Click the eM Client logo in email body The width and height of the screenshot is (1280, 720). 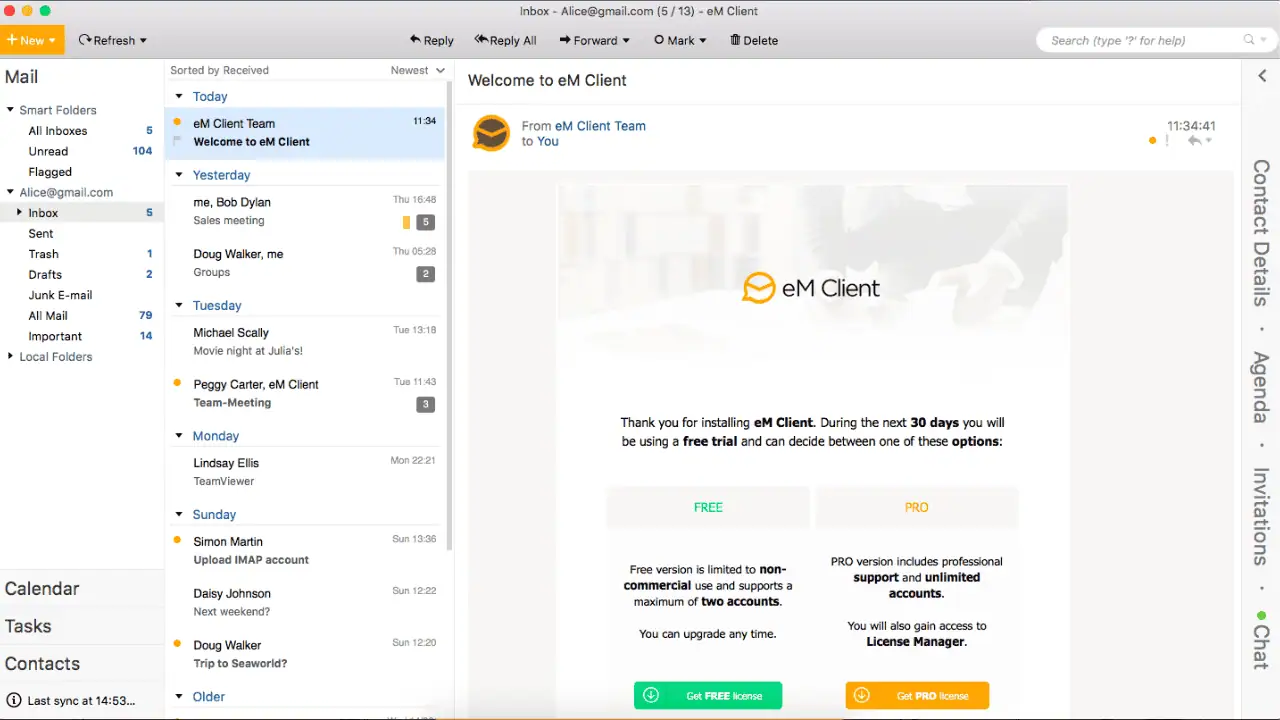811,288
